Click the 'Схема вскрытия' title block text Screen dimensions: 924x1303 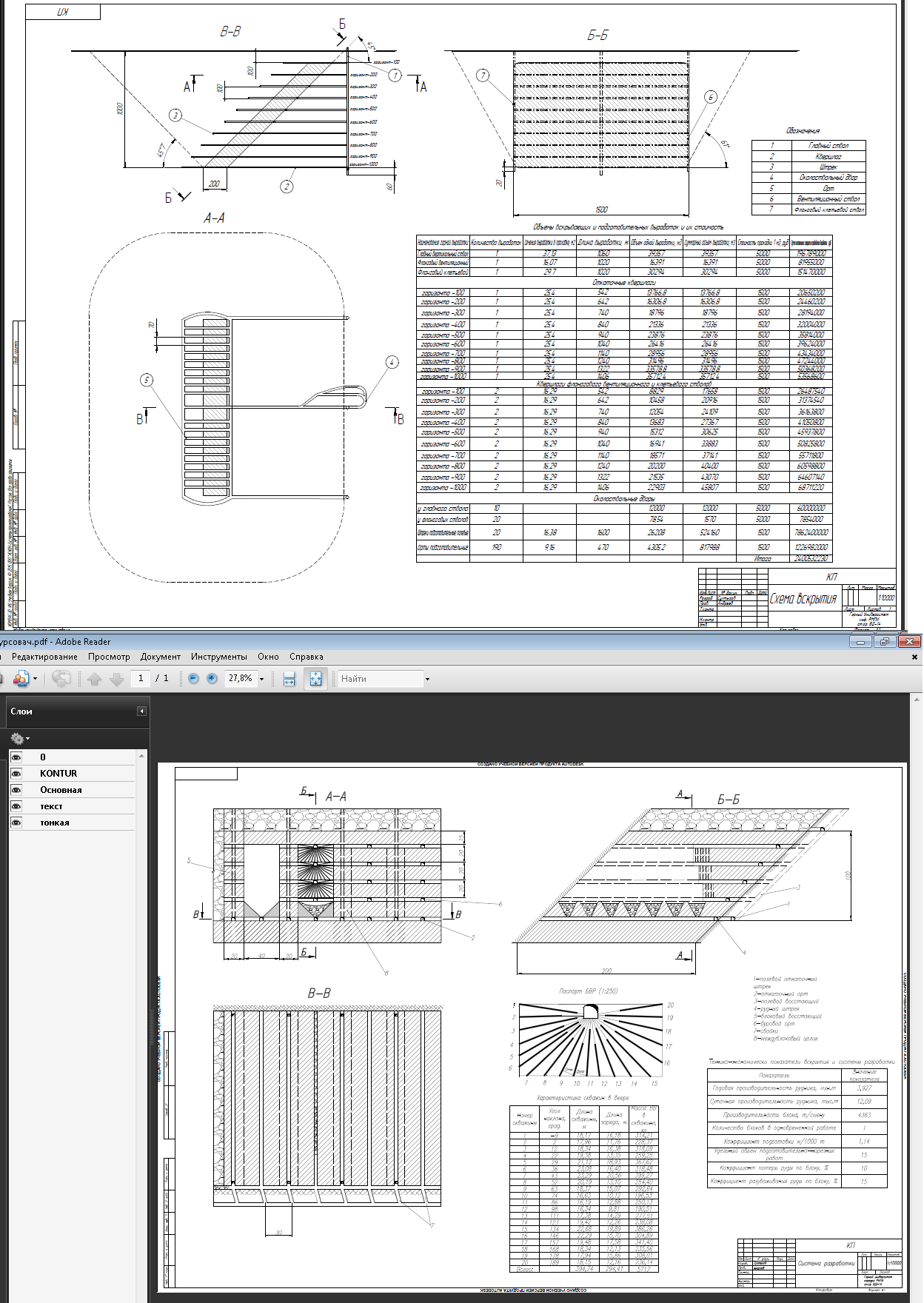[x=803, y=598]
